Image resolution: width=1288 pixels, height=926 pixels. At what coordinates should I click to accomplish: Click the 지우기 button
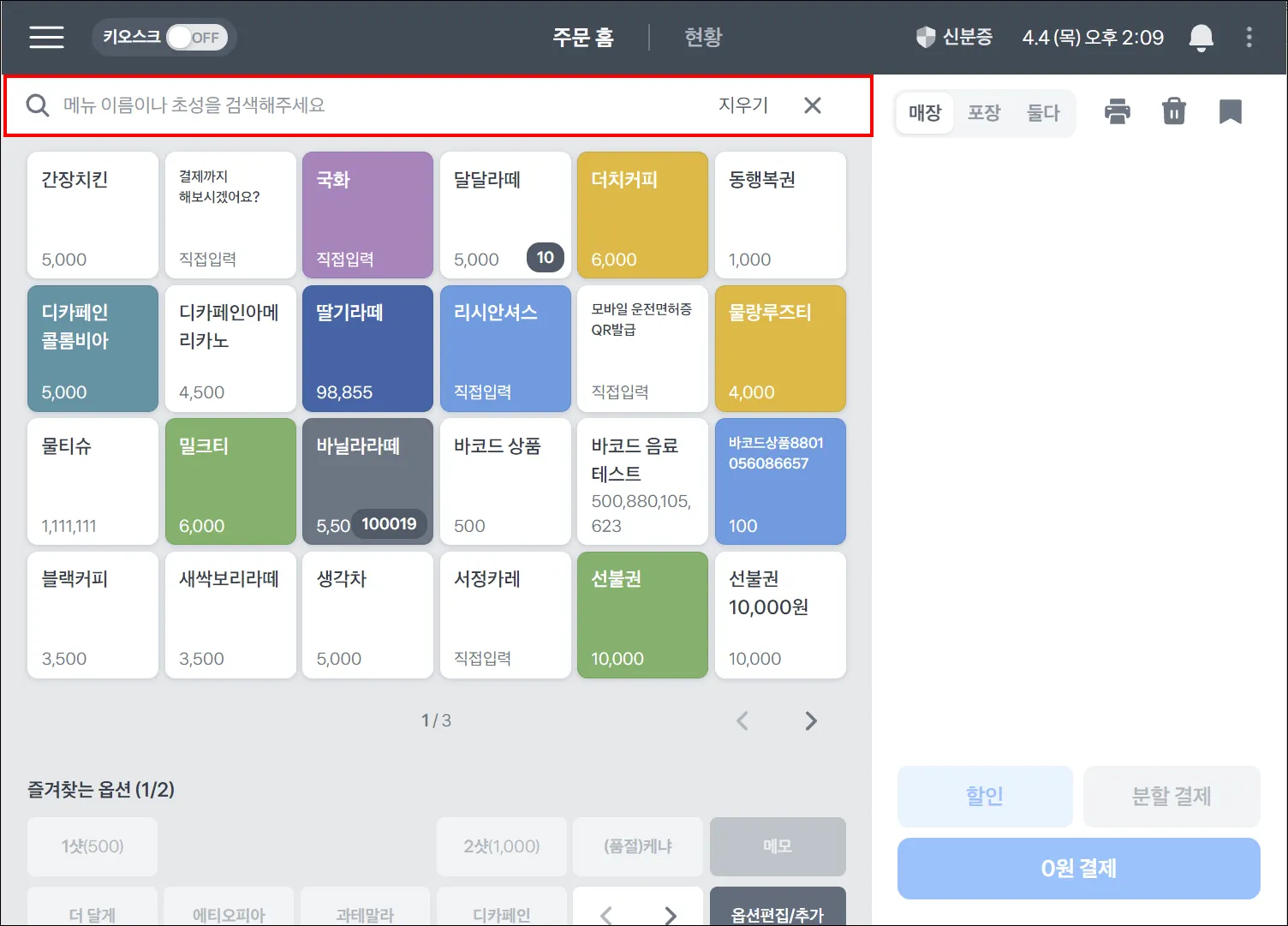coord(743,105)
